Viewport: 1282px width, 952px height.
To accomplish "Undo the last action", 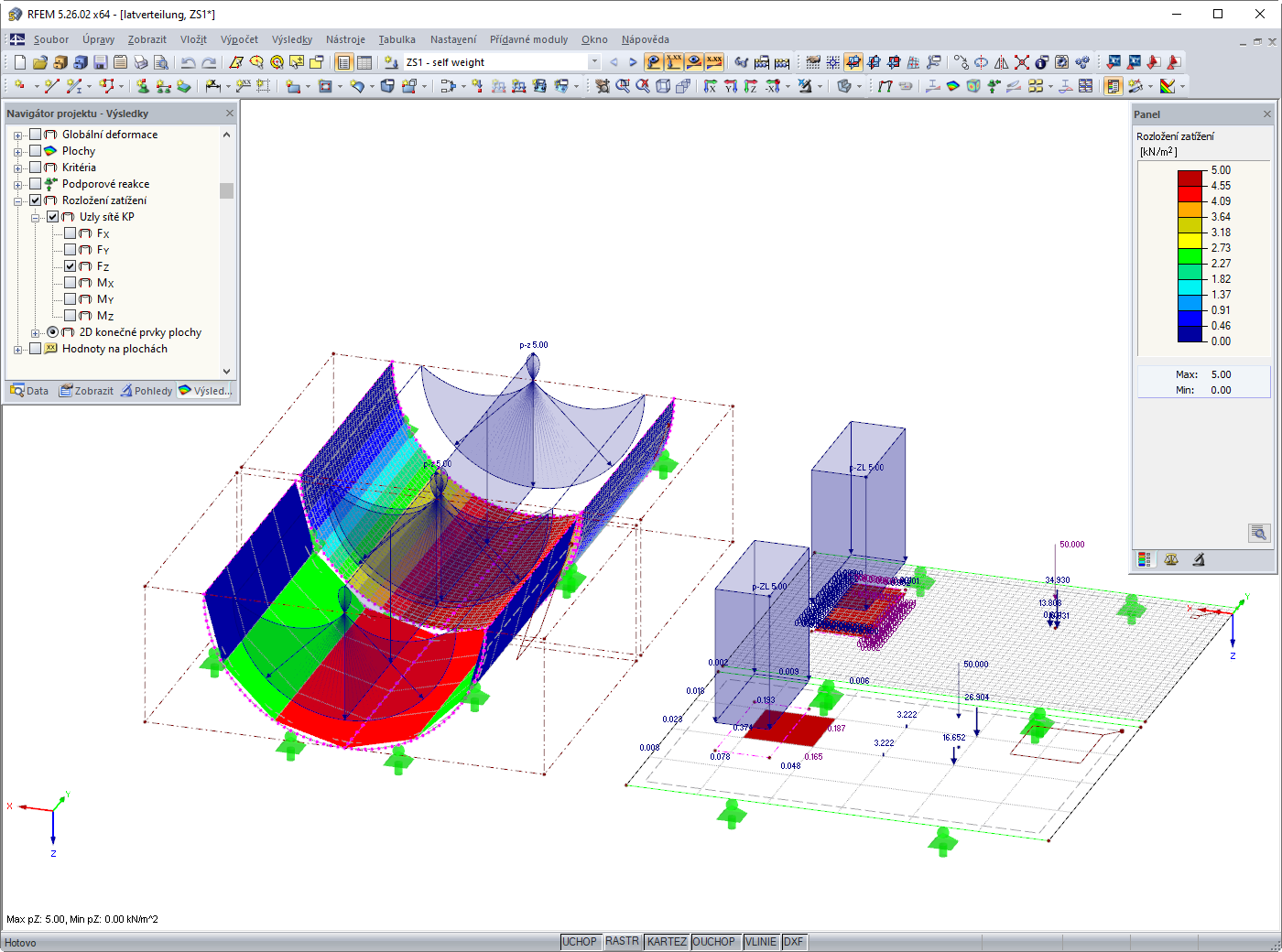I will (x=188, y=62).
